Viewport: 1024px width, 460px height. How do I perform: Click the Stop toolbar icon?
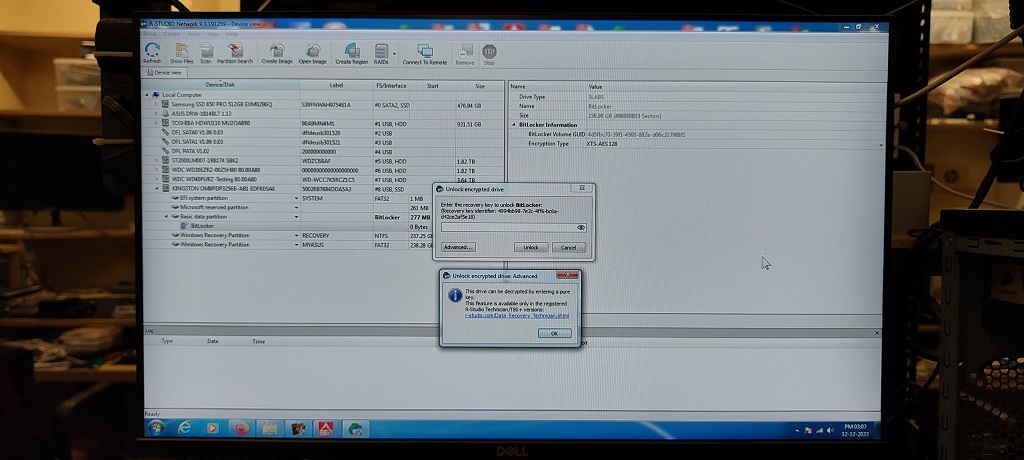489,54
